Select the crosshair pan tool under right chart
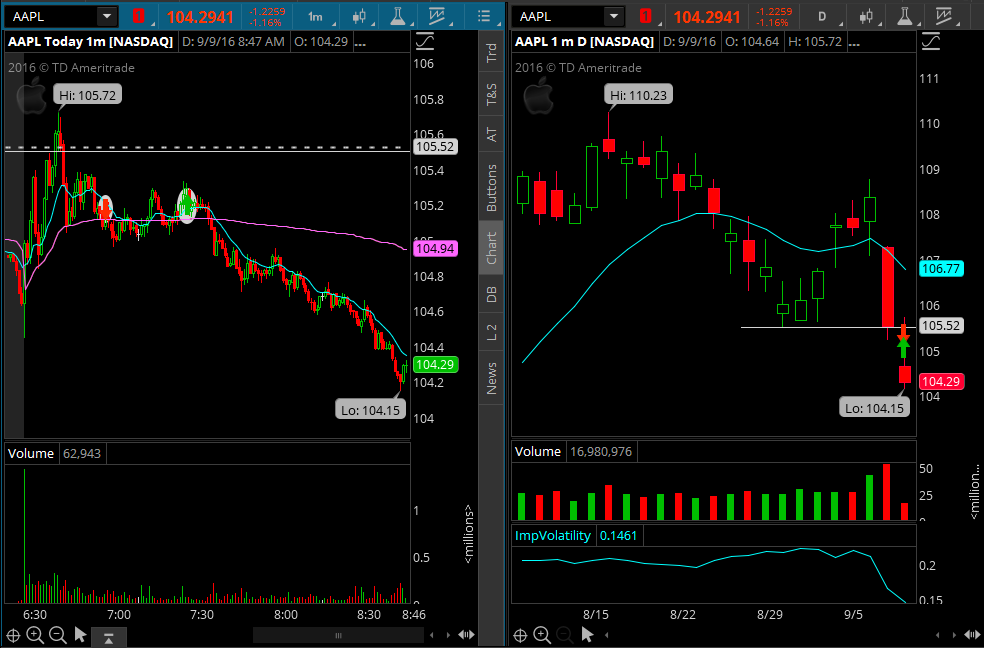Screen dimensions: 984x648 click(x=520, y=635)
